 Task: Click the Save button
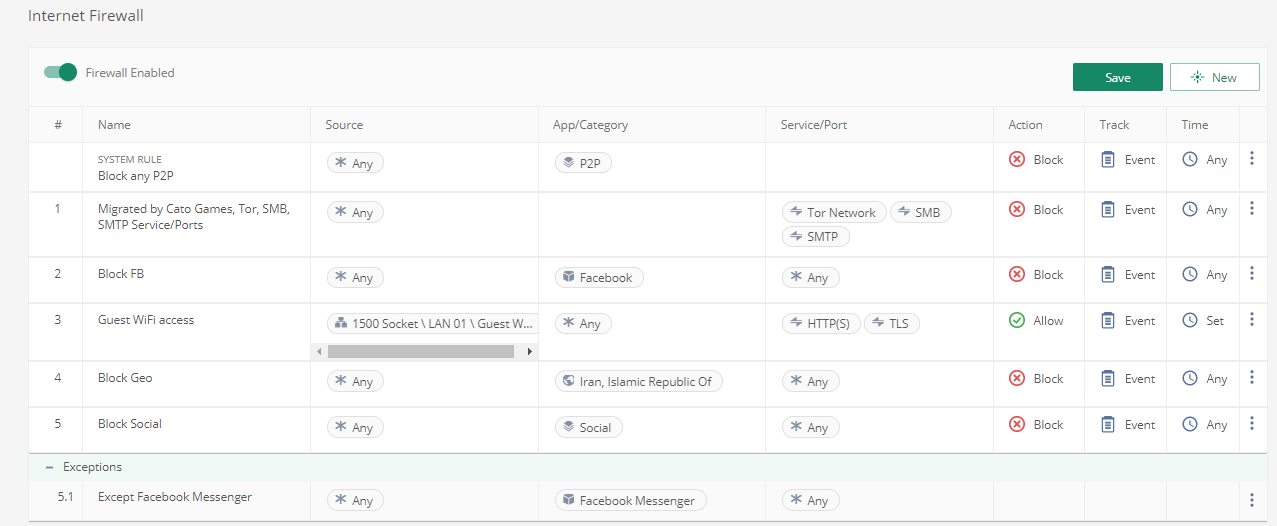pyautogui.click(x=1117, y=77)
